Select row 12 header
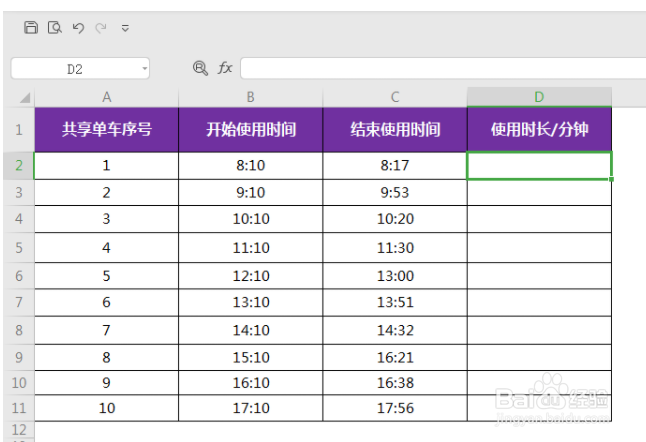The image size is (646, 442). tap(19, 430)
